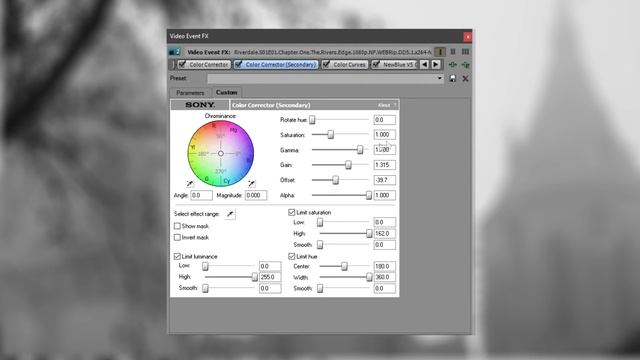Click Limit hue Smooth slider handle
The width and height of the screenshot is (640, 360).
320,288
